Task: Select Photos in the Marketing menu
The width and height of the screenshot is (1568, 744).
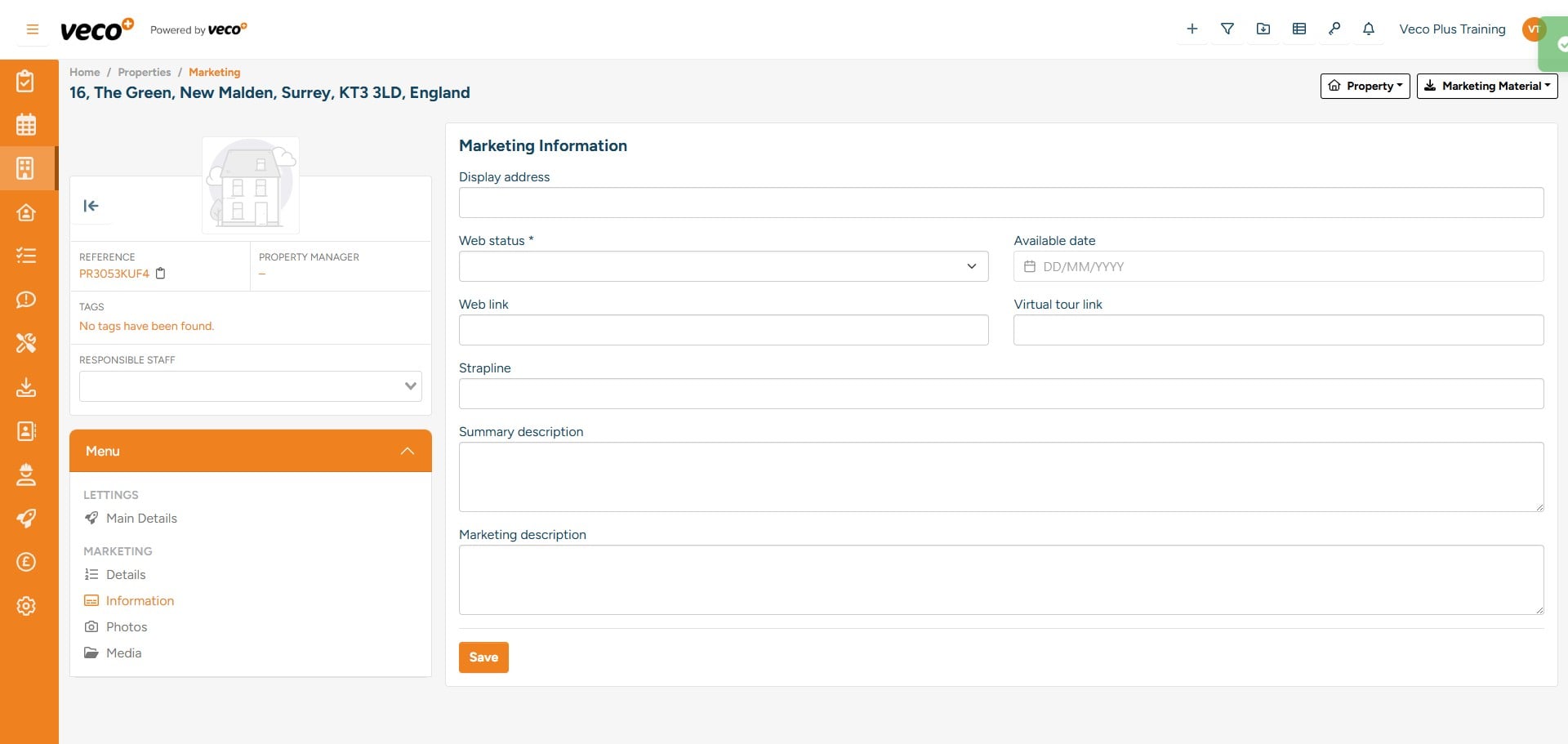Action: [x=127, y=627]
